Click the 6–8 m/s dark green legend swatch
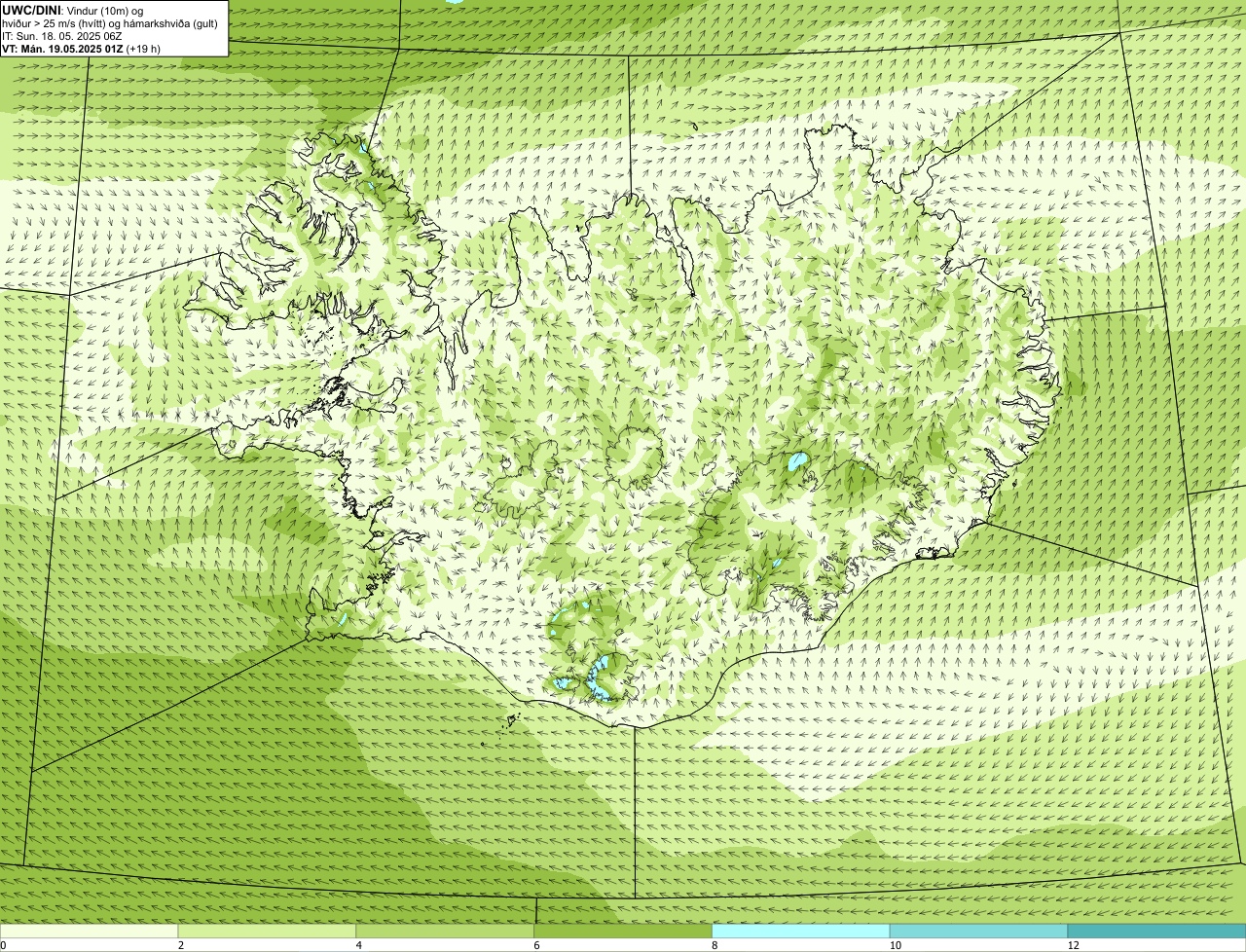1246x952 pixels. tap(624, 931)
